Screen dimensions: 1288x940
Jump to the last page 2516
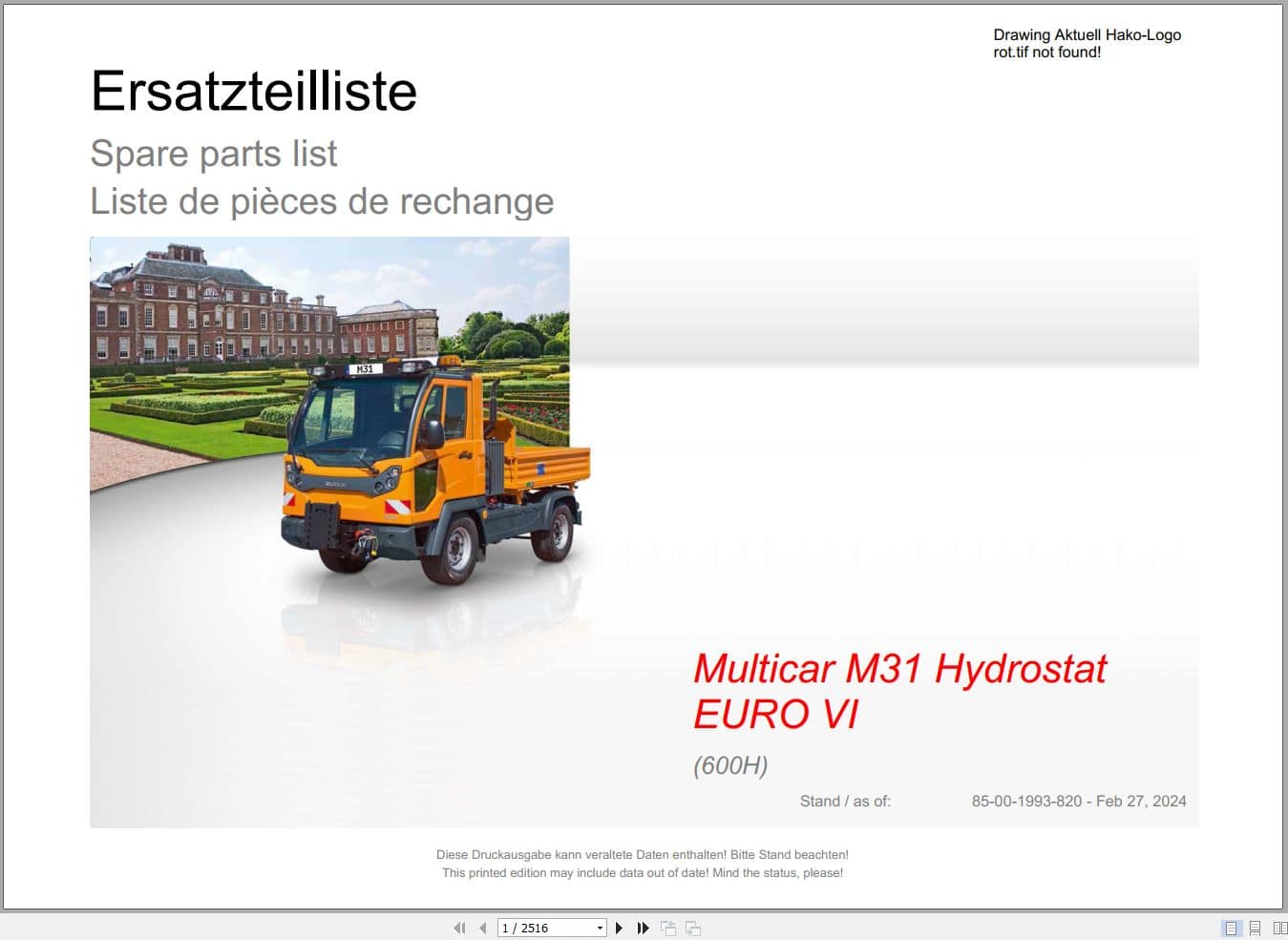tap(643, 927)
